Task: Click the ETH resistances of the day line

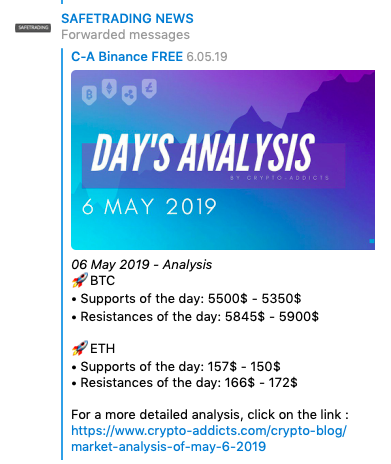Action: [184, 383]
